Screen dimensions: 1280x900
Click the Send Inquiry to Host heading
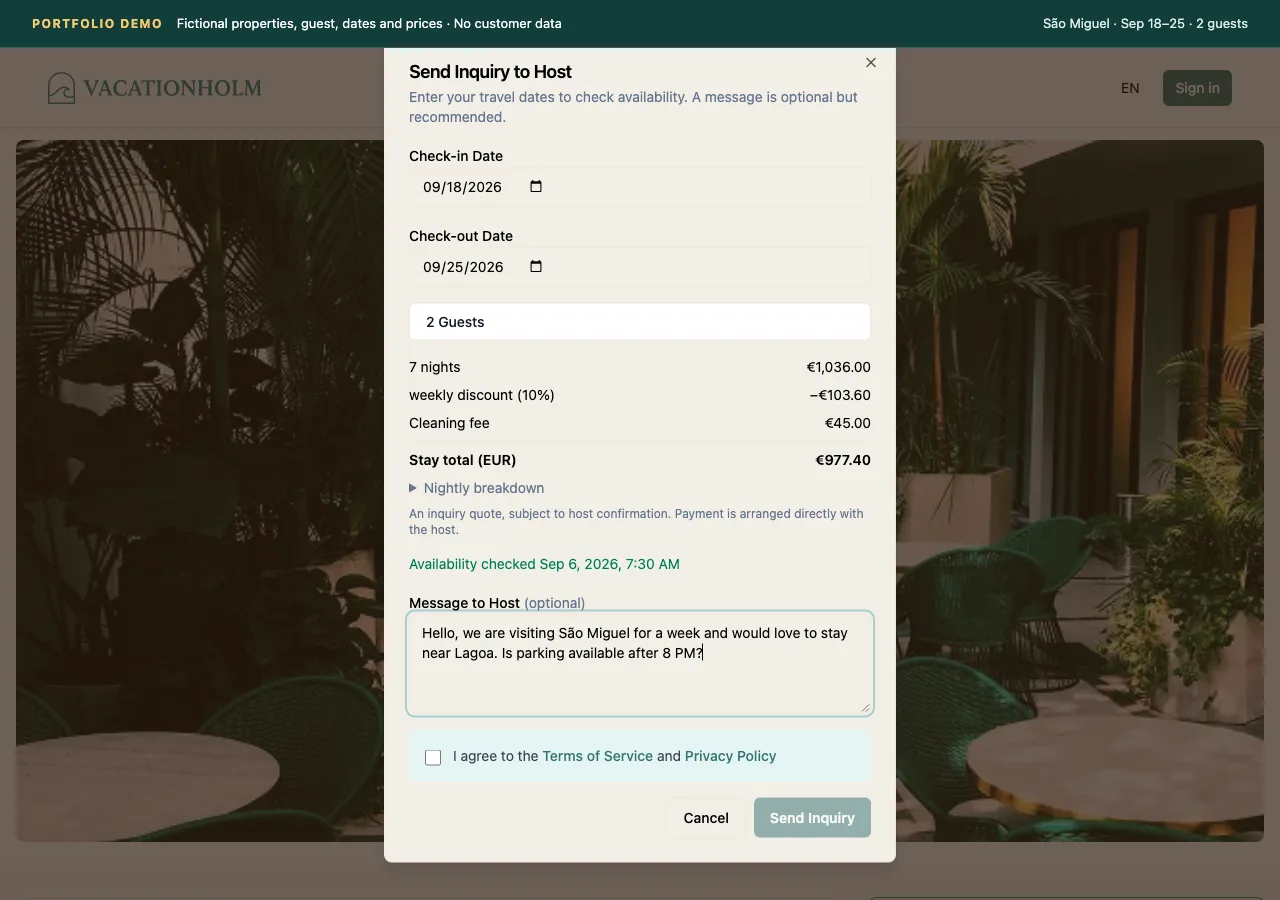click(490, 72)
